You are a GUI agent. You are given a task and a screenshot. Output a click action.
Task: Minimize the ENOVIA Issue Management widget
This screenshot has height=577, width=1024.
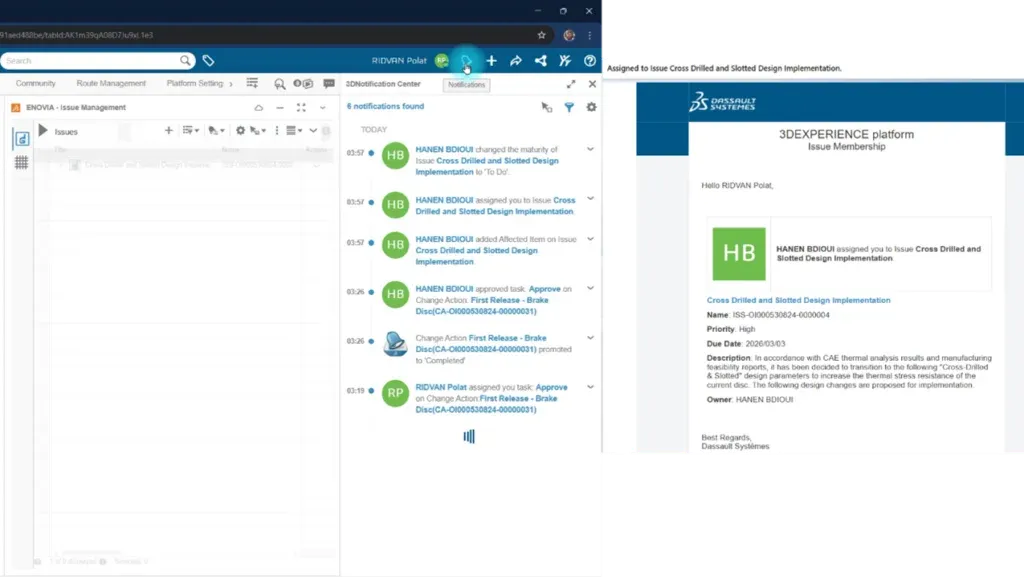pyautogui.click(x=280, y=108)
